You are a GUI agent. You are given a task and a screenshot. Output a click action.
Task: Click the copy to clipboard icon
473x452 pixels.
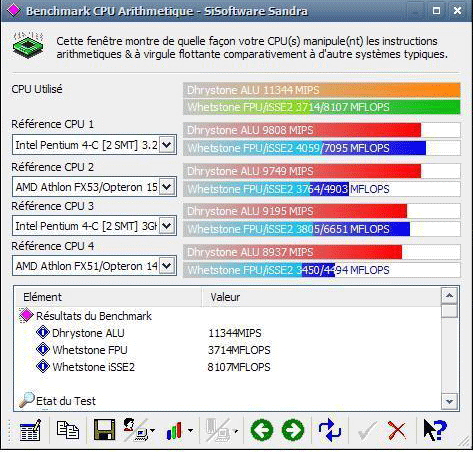point(68,430)
